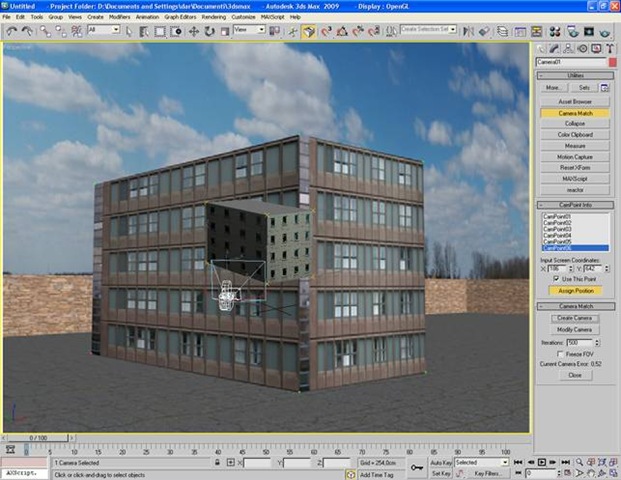Click the Undo arrow in the main toolbar

10,31
